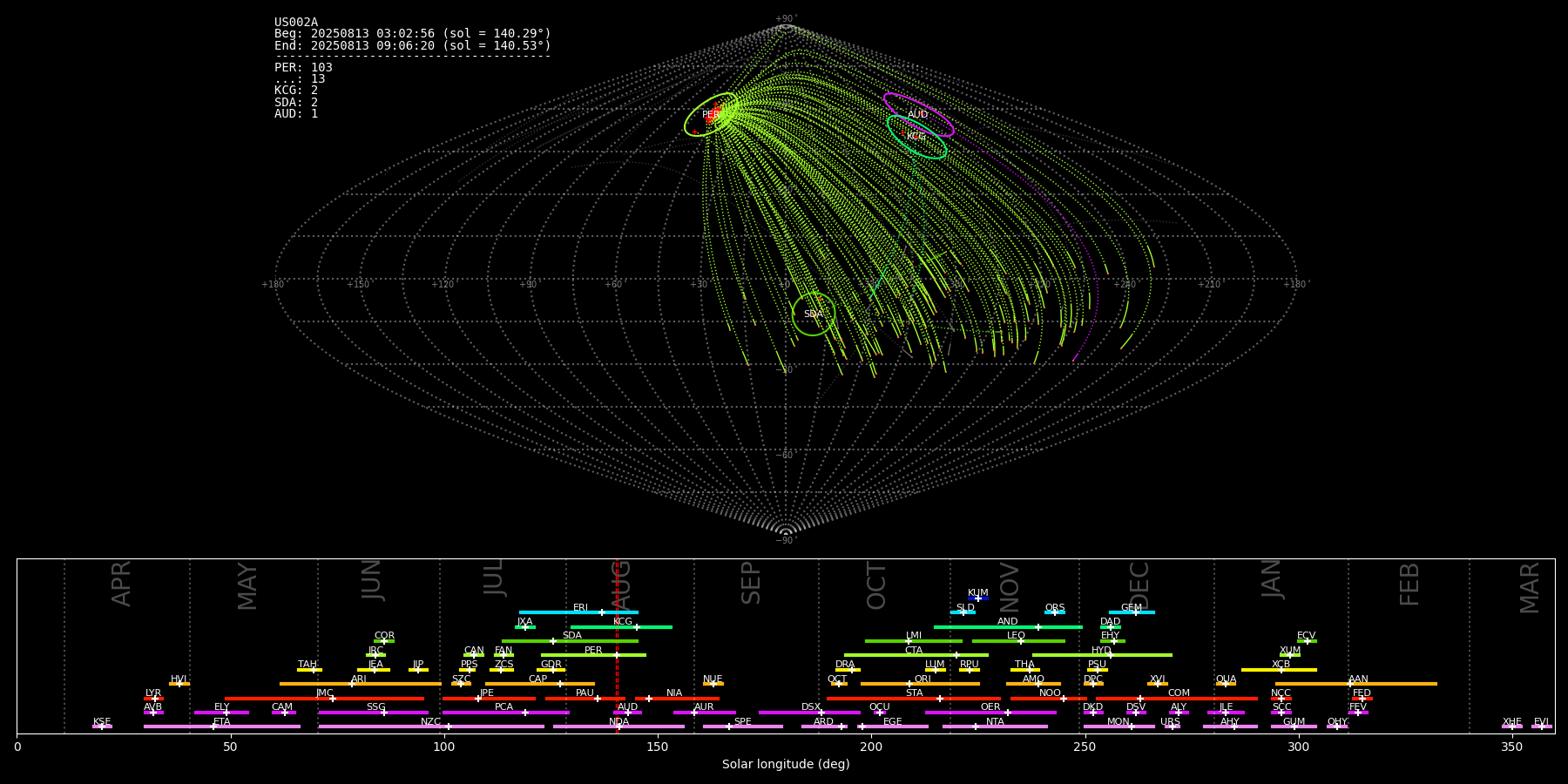This screenshot has width=1568, height=784.
Task: Select the CAP shower bar in timeline
Action: 540,684
